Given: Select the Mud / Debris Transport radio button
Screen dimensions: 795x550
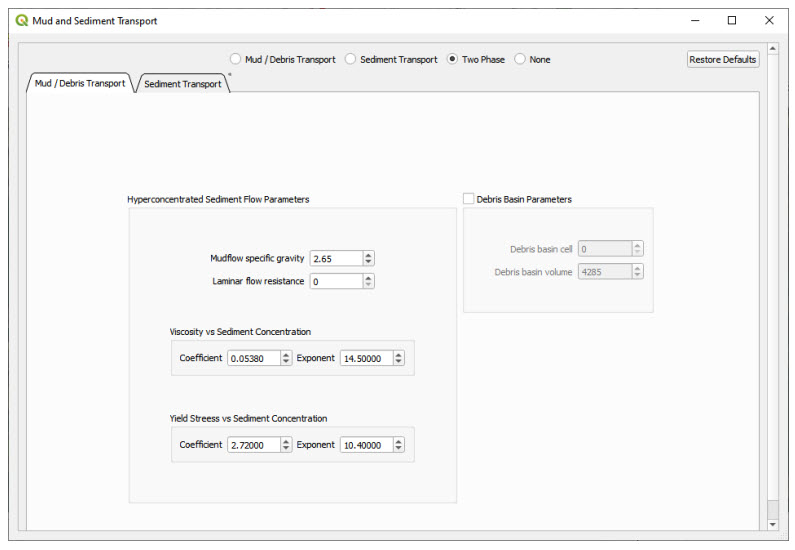Looking at the screenshot, I should (x=235, y=60).
